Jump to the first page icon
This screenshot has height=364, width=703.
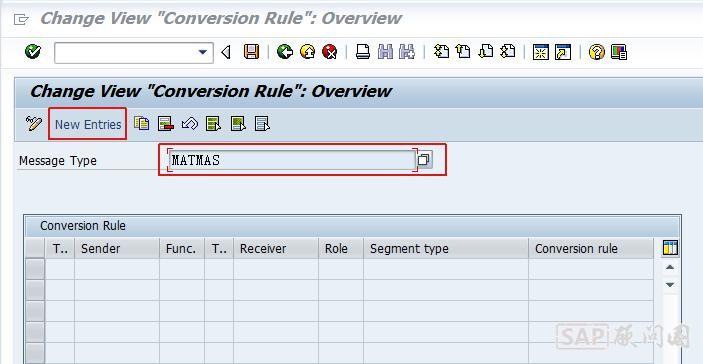click(x=441, y=52)
